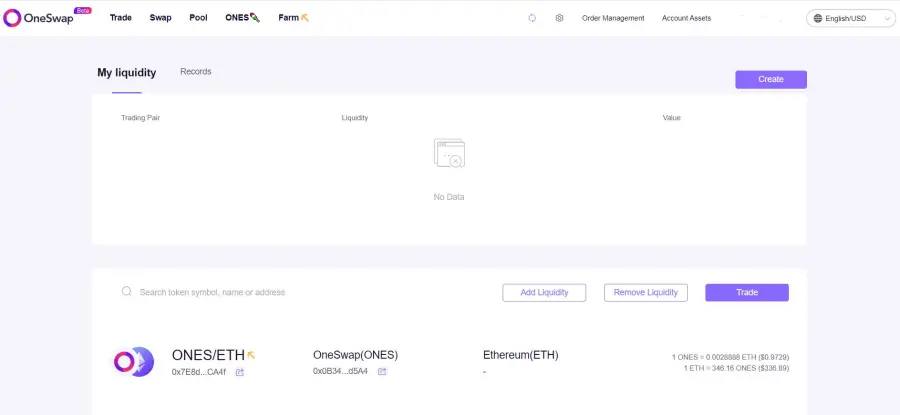Click the rocket icon beside ONES menu
The image size is (900, 415).
coord(255,18)
